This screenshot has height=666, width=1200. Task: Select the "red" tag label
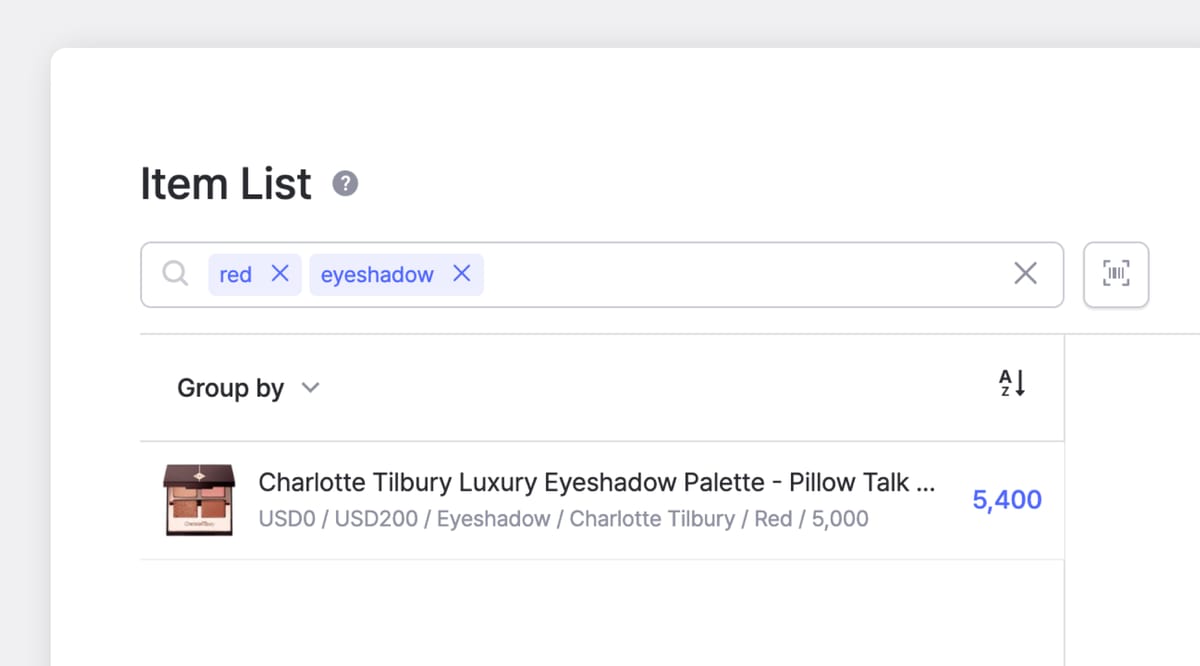pyautogui.click(x=235, y=275)
